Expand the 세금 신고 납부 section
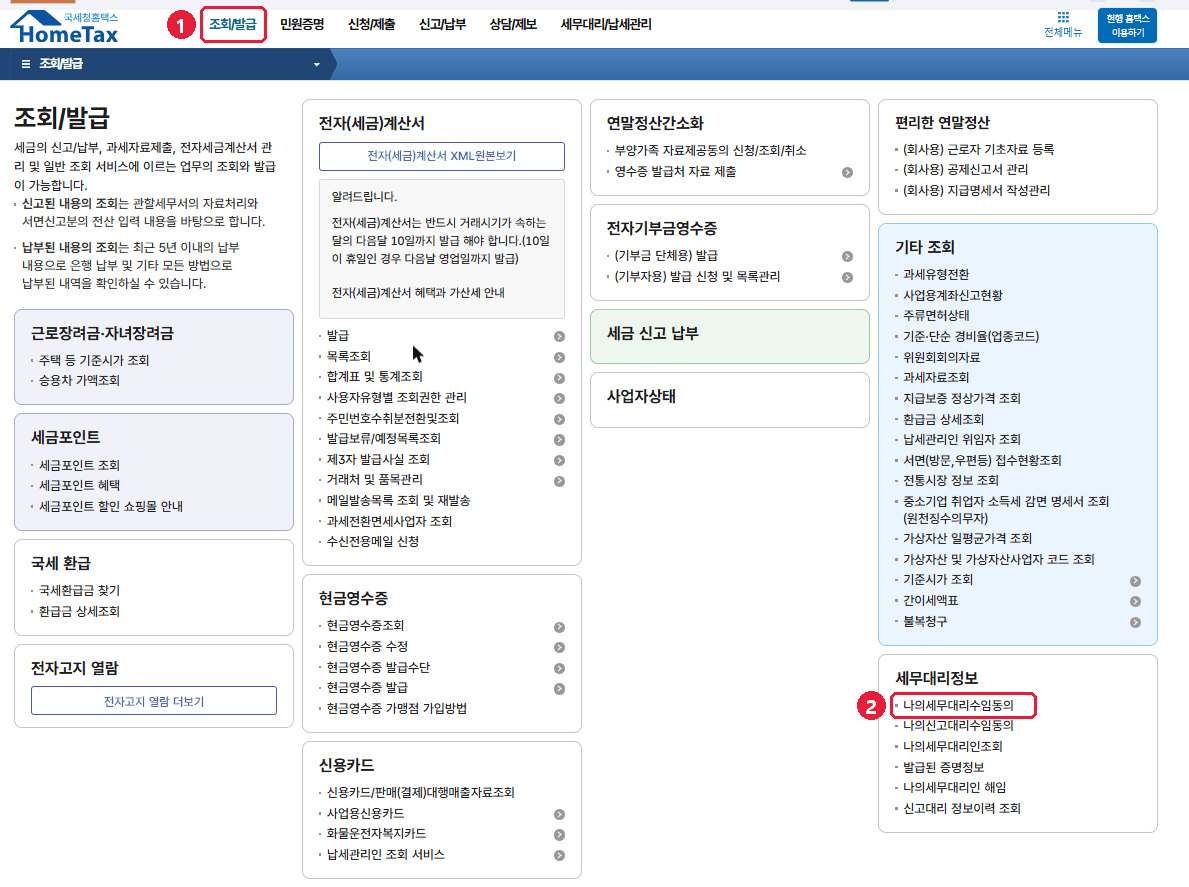Screen dimensions: 1189x887 729,336
